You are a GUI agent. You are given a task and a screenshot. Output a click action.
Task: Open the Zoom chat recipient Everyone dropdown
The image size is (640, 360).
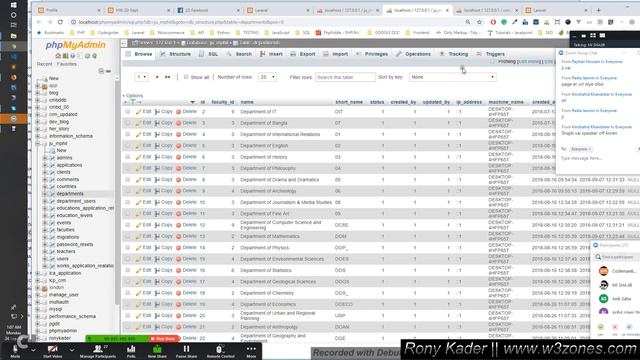click(x=581, y=149)
